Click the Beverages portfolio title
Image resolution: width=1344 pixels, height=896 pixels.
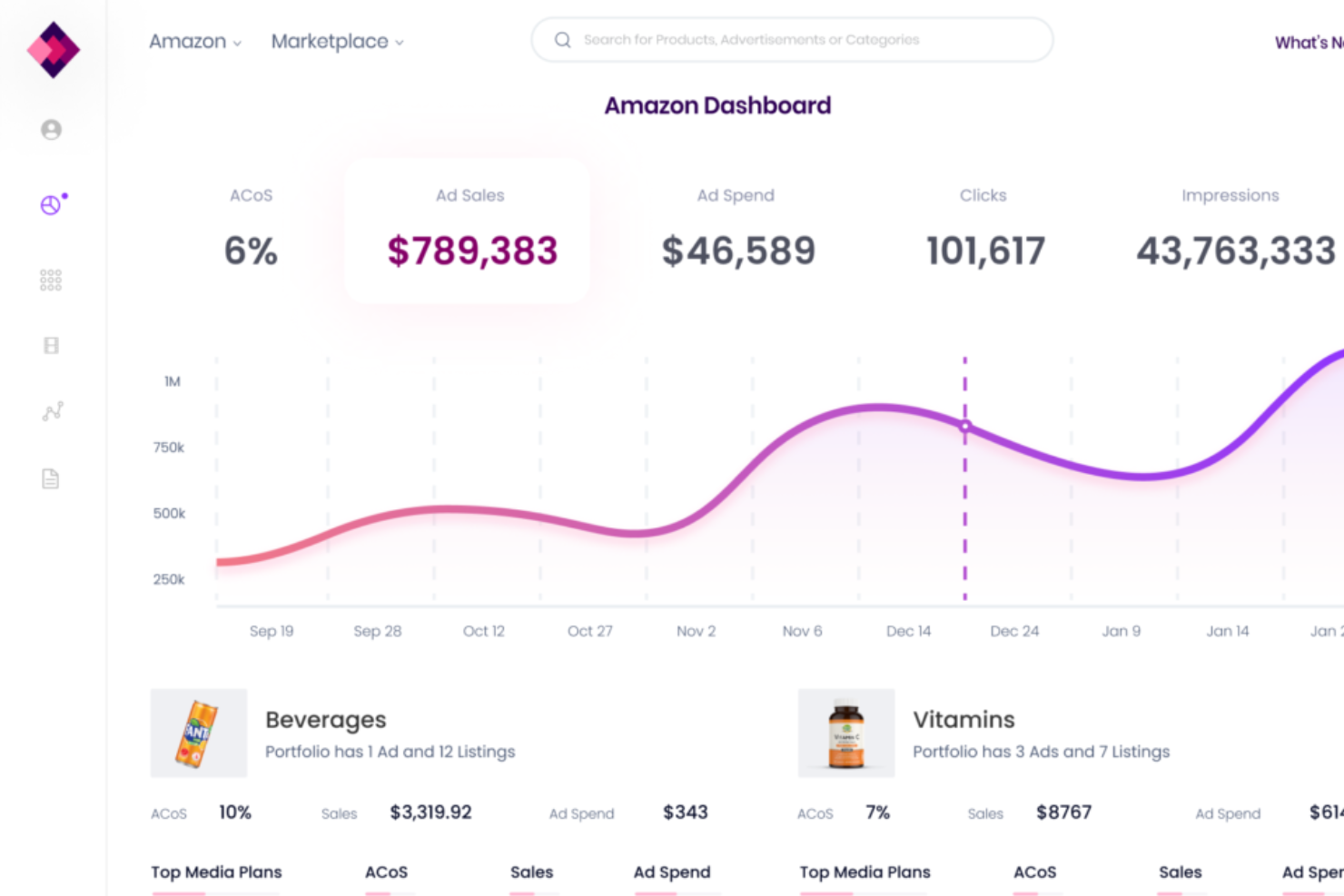(325, 719)
